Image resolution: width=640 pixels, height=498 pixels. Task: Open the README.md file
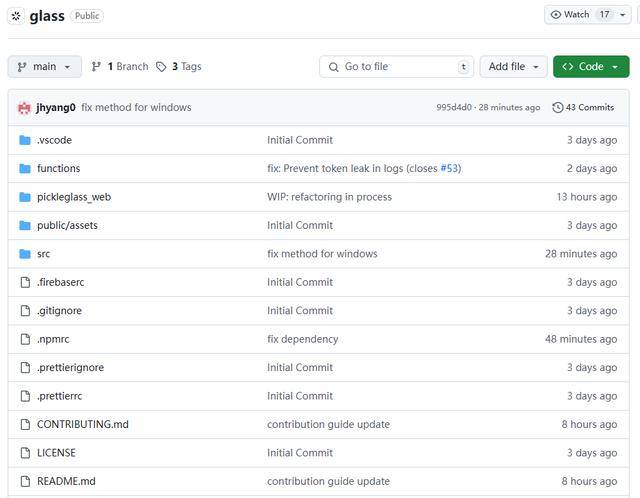66,481
